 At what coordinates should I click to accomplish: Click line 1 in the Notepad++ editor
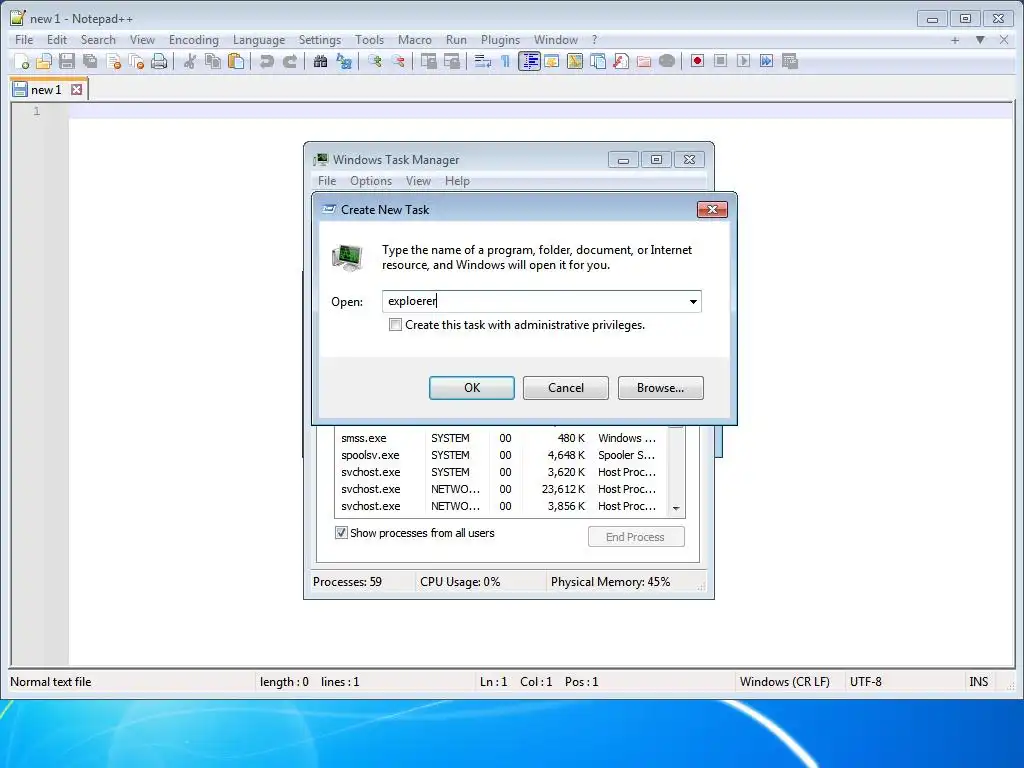[x=541, y=111]
